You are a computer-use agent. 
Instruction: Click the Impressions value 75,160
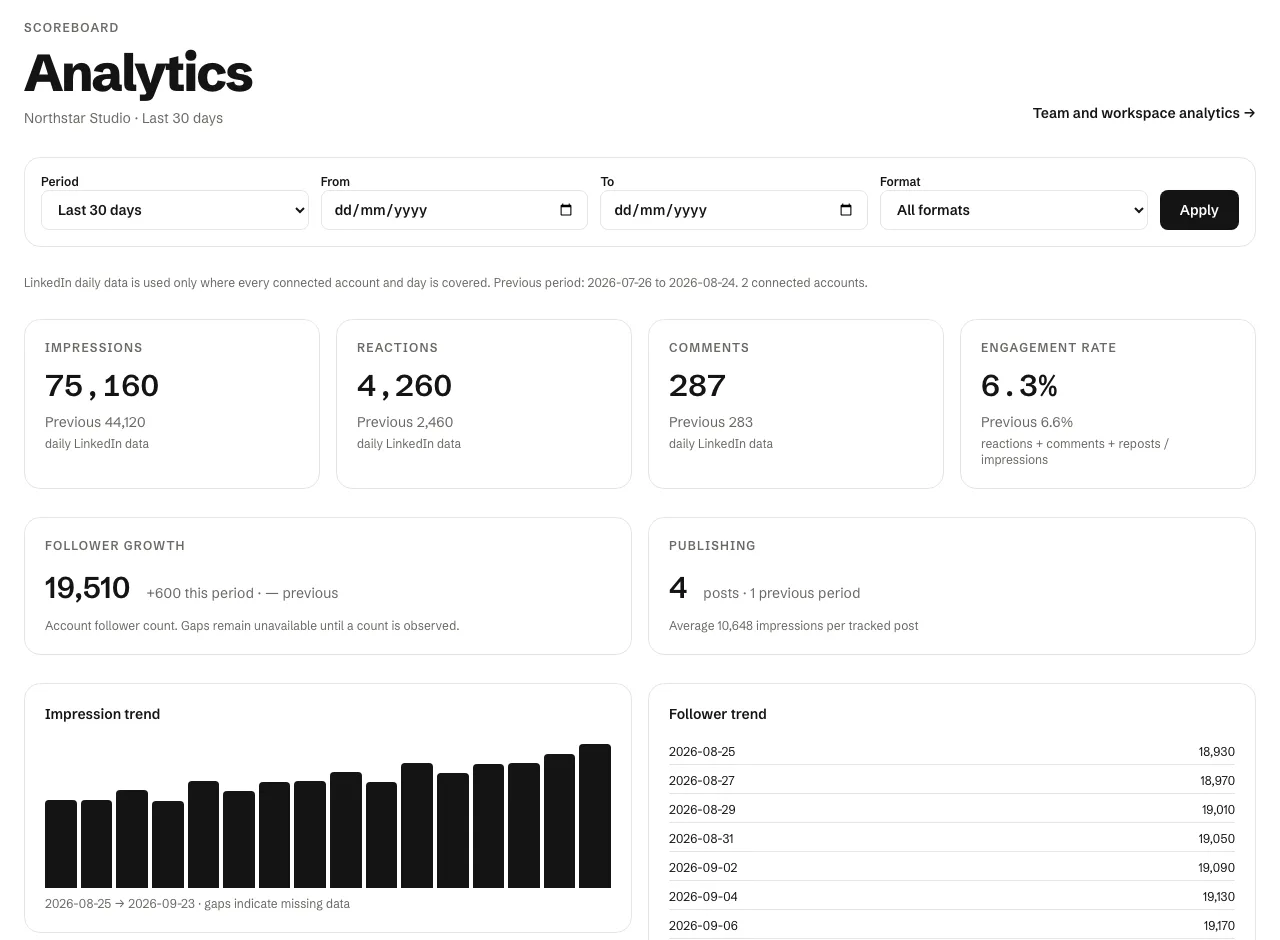click(102, 386)
